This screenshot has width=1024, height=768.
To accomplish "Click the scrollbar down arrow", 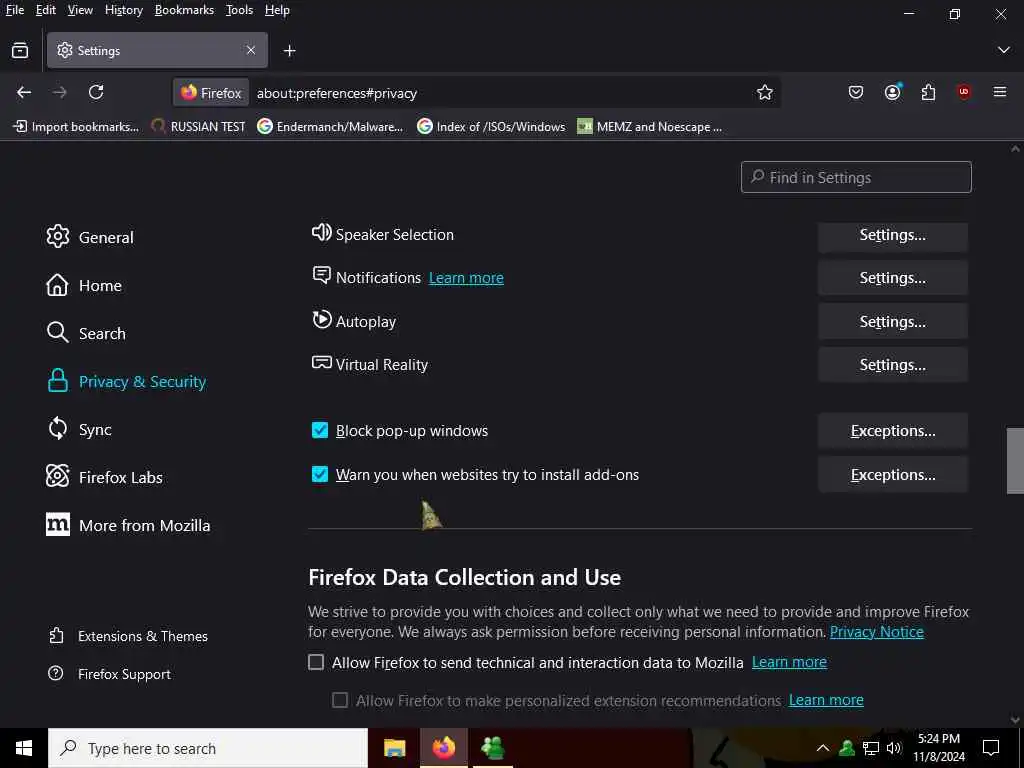I will click(1015, 720).
